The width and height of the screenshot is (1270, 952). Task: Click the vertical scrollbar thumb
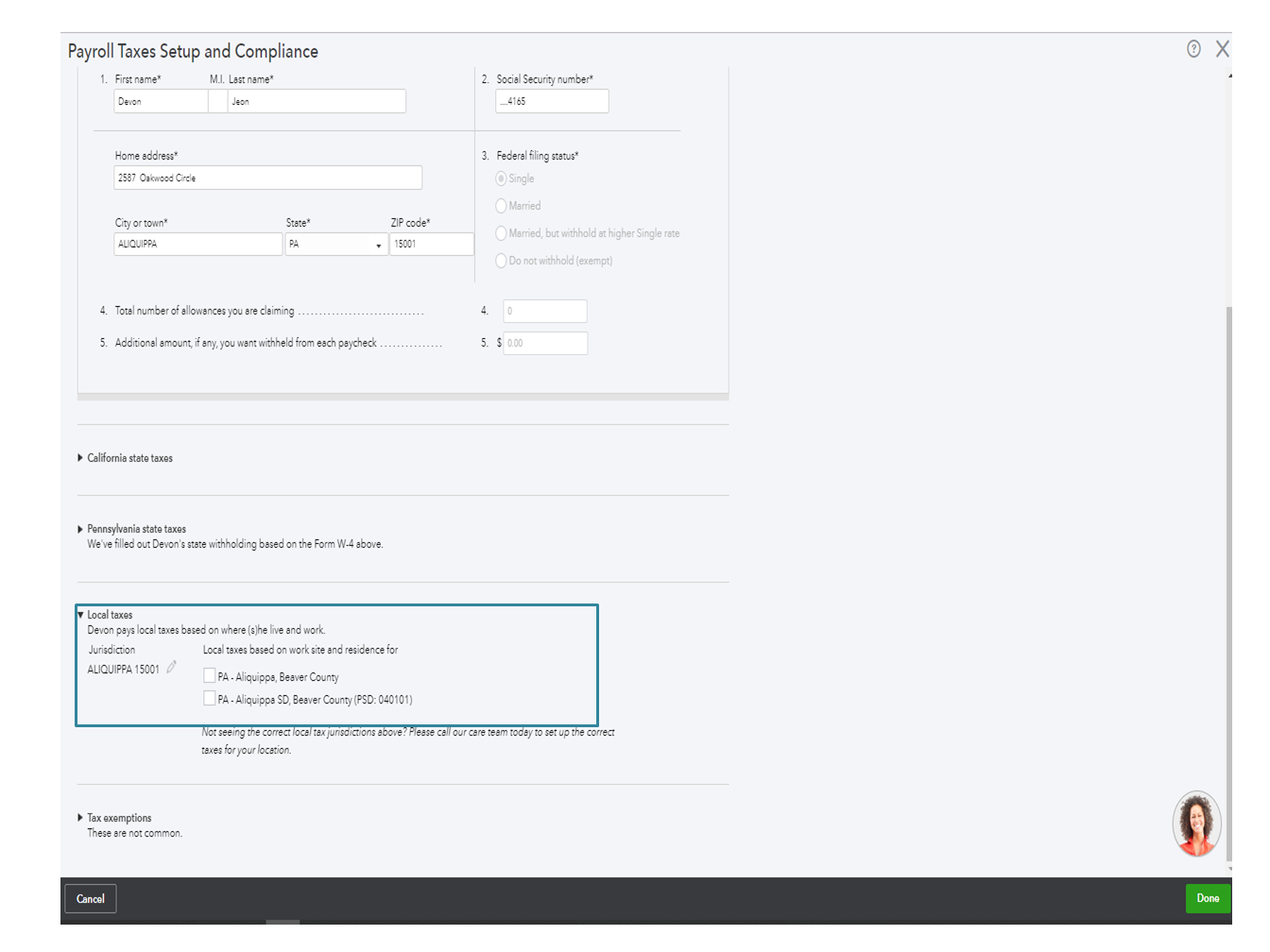point(1228,586)
